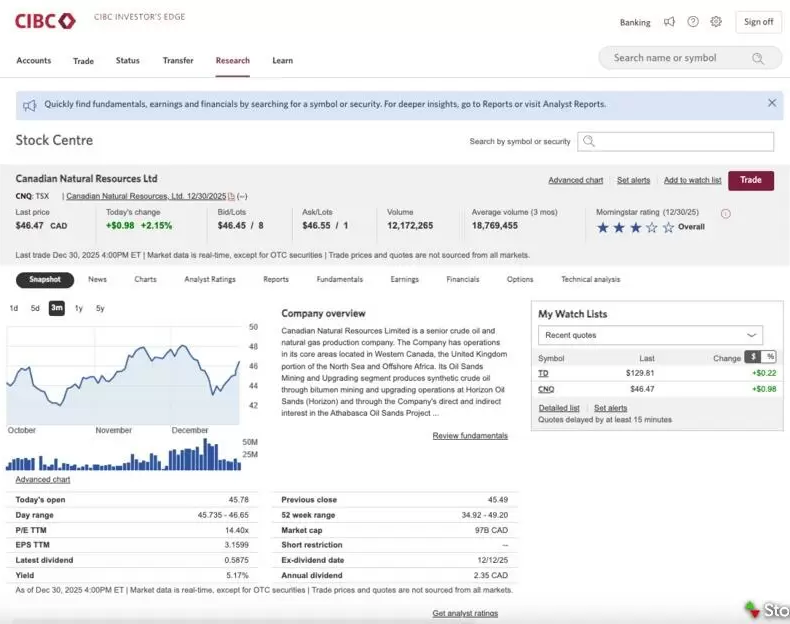The width and height of the screenshot is (790, 624).
Task: Open the Research menu
Action: 233,60
